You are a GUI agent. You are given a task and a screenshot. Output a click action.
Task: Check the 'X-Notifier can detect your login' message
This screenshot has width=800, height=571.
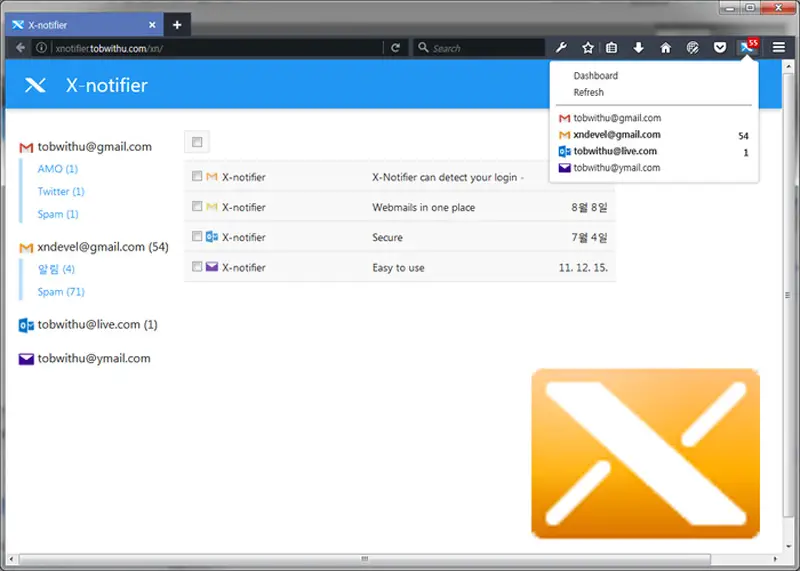pos(197,176)
